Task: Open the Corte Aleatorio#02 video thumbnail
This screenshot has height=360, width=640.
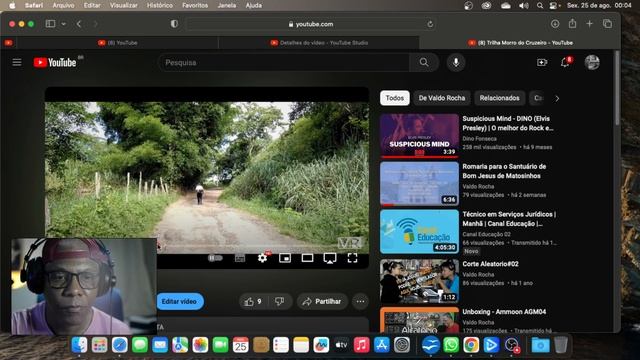Action: [x=419, y=281]
